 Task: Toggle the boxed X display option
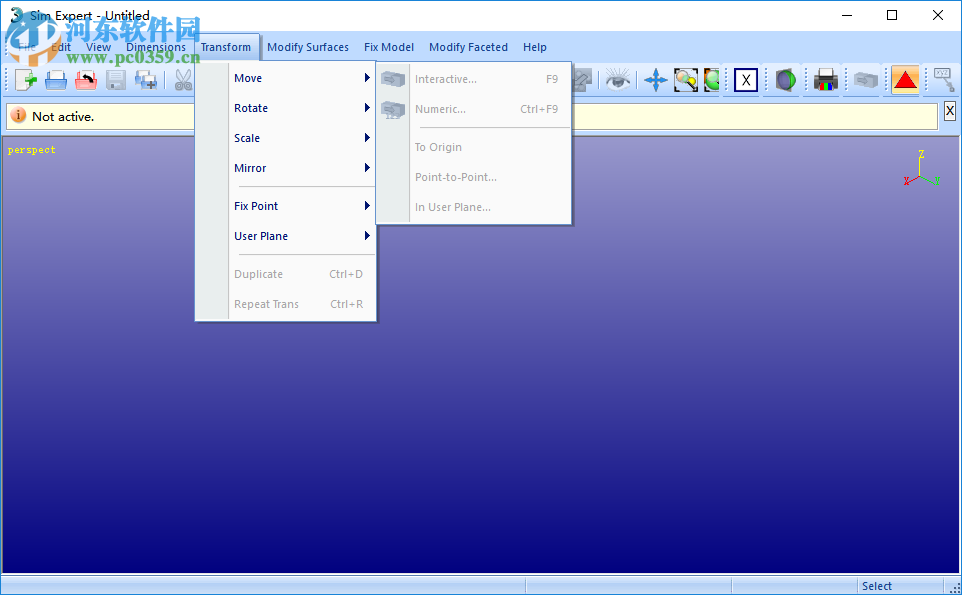(x=744, y=80)
